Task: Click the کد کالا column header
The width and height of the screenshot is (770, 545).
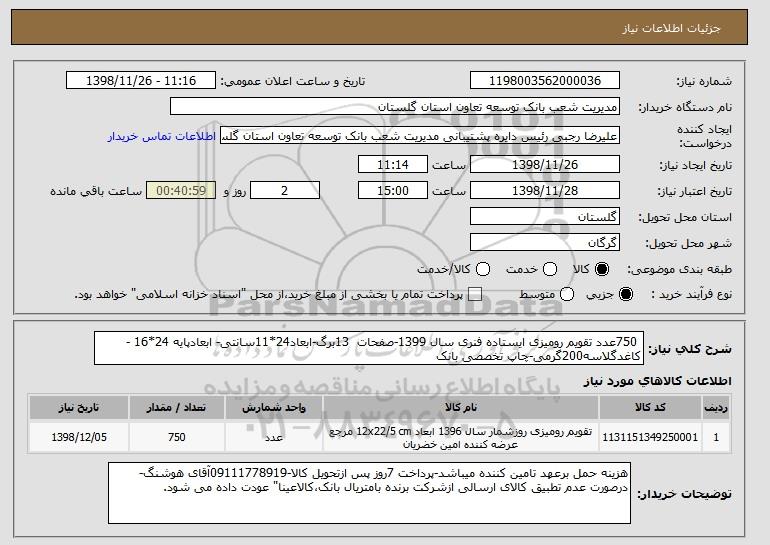Action: tap(650, 408)
